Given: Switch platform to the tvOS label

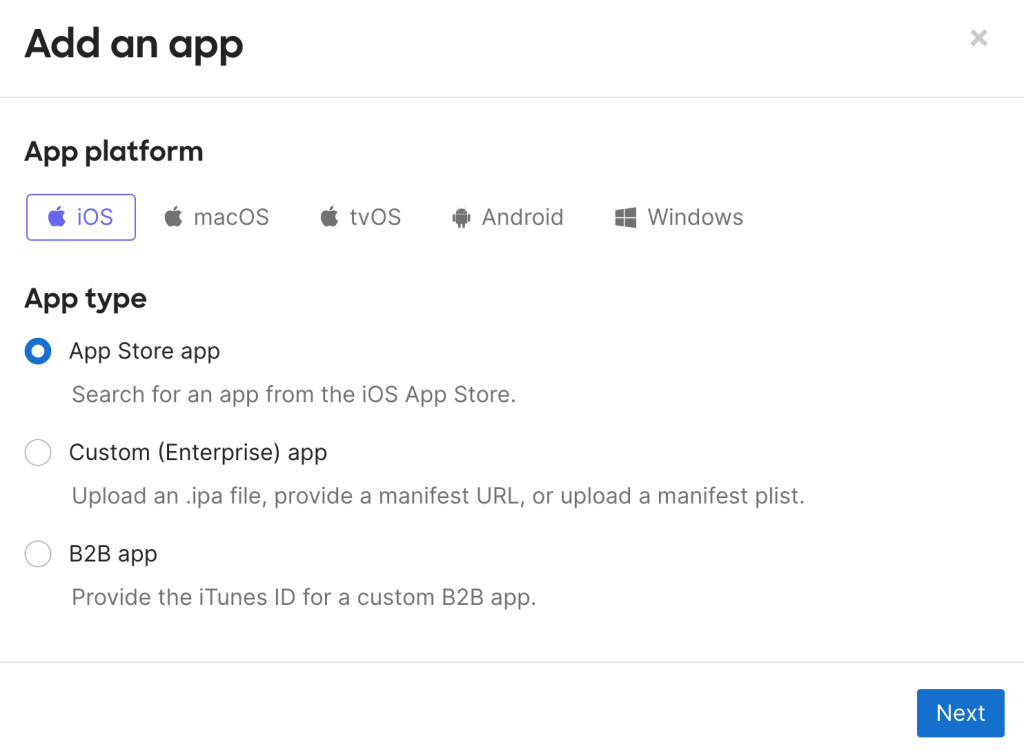Looking at the screenshot, I should (x=375, y=217).
